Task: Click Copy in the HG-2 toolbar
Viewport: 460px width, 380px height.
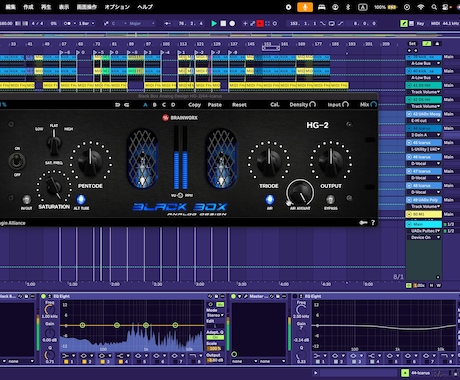Action: (x=194, y=105)
